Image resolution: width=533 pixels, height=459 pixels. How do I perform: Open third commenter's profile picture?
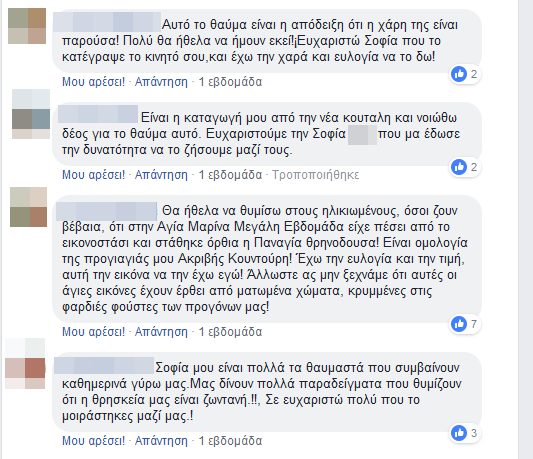(29, 207)
